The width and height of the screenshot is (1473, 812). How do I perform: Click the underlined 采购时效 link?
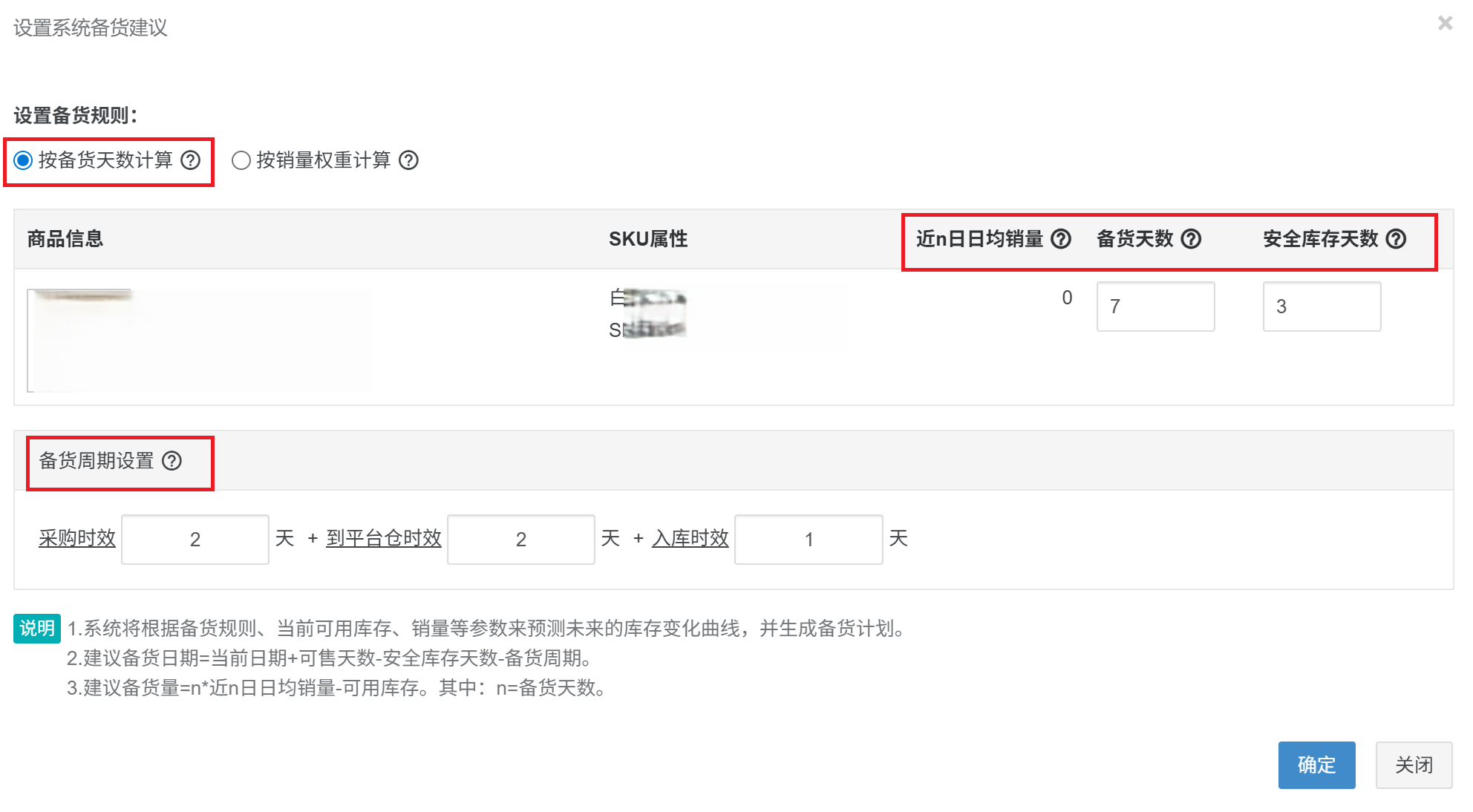coord(76,539)
